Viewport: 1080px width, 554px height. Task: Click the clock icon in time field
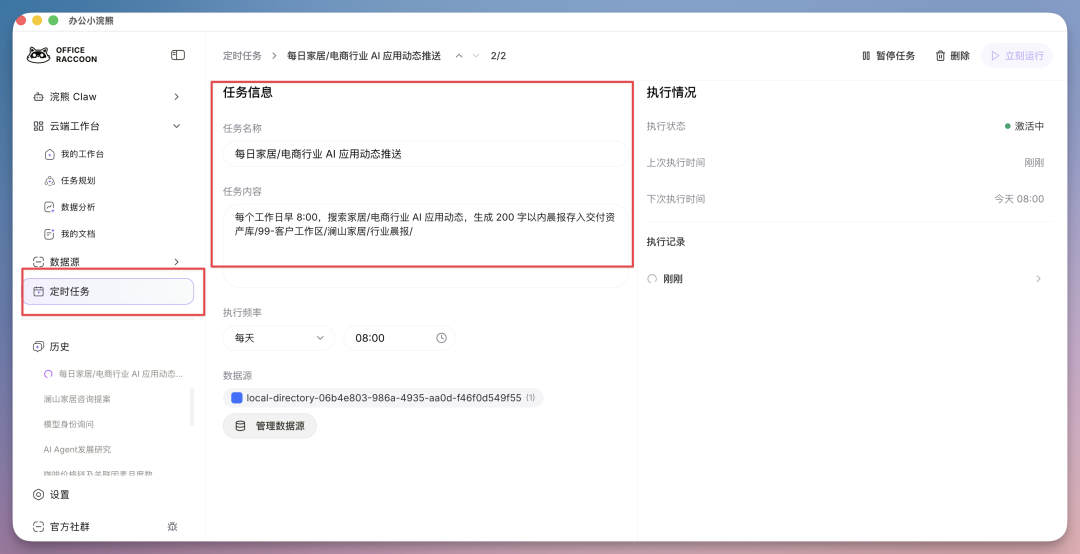click(x=442, y=338)
